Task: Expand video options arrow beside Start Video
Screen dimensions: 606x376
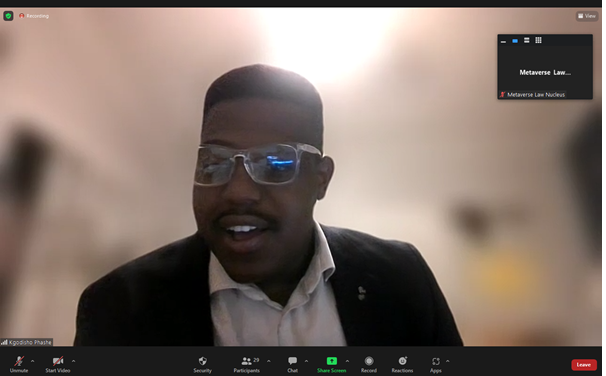Action: point(73,361)
